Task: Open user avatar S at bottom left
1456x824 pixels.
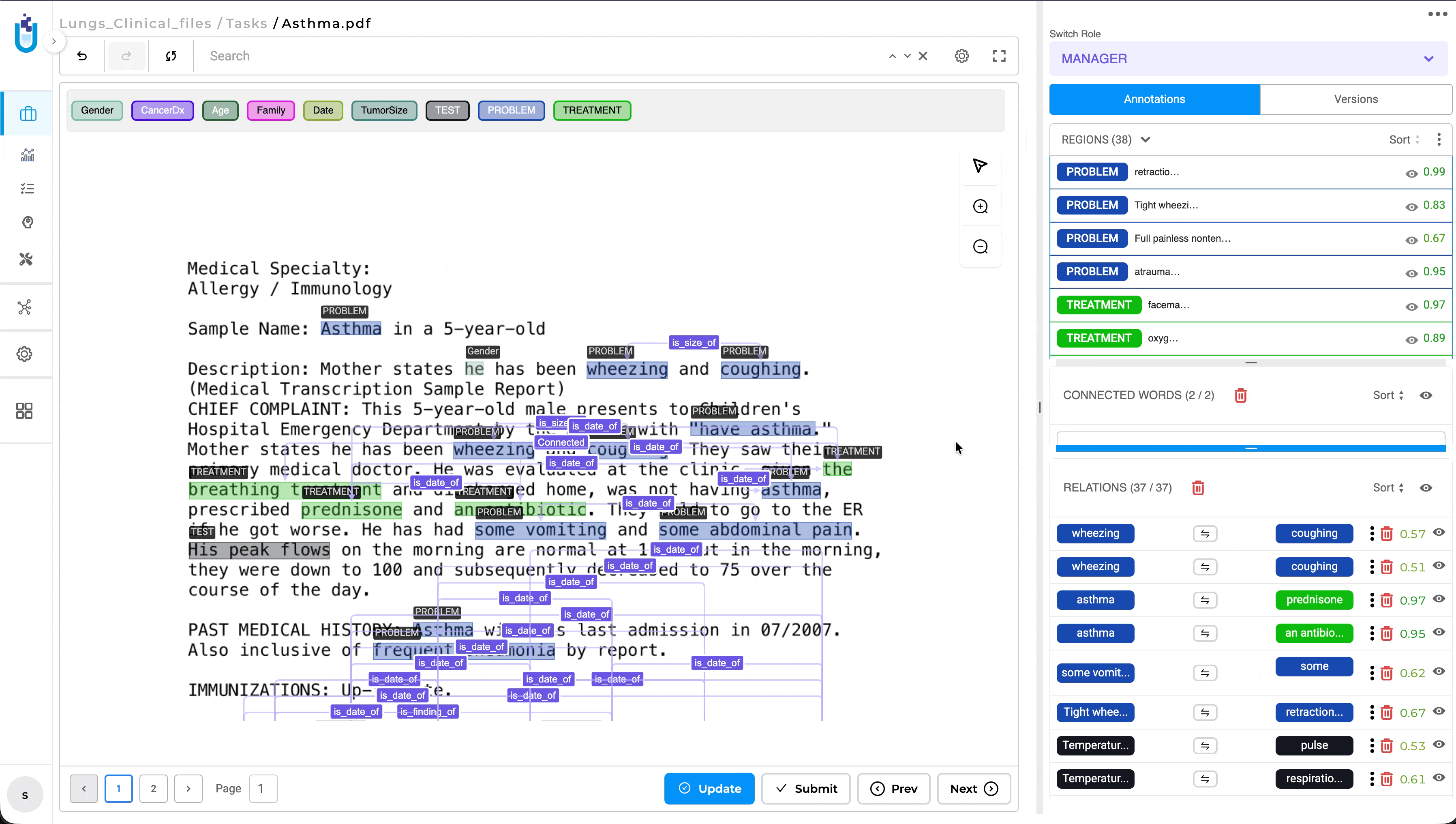Action: tap(25, 794)
